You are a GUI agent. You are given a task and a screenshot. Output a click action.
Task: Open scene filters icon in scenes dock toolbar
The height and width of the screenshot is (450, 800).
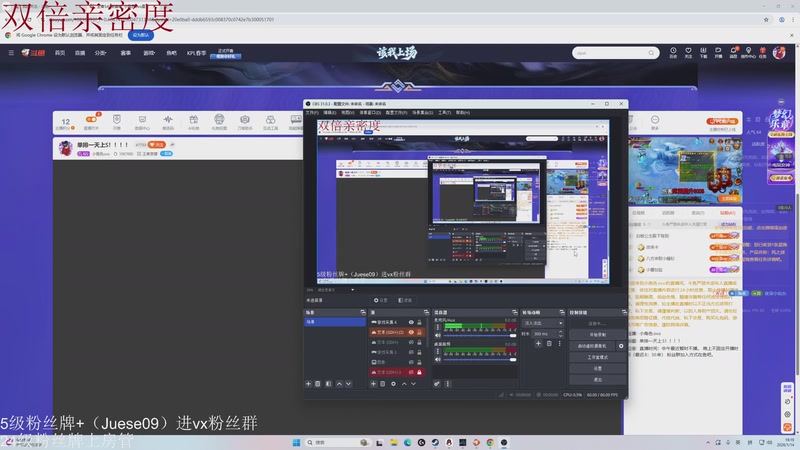pyautogui.click(x=328, y=384)
